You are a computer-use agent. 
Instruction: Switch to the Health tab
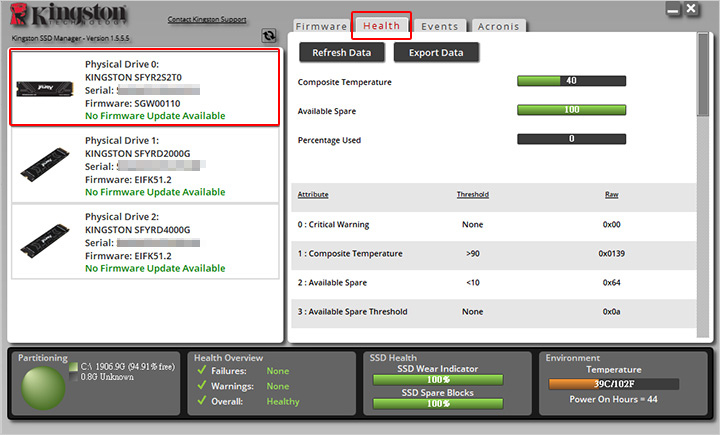381,26
